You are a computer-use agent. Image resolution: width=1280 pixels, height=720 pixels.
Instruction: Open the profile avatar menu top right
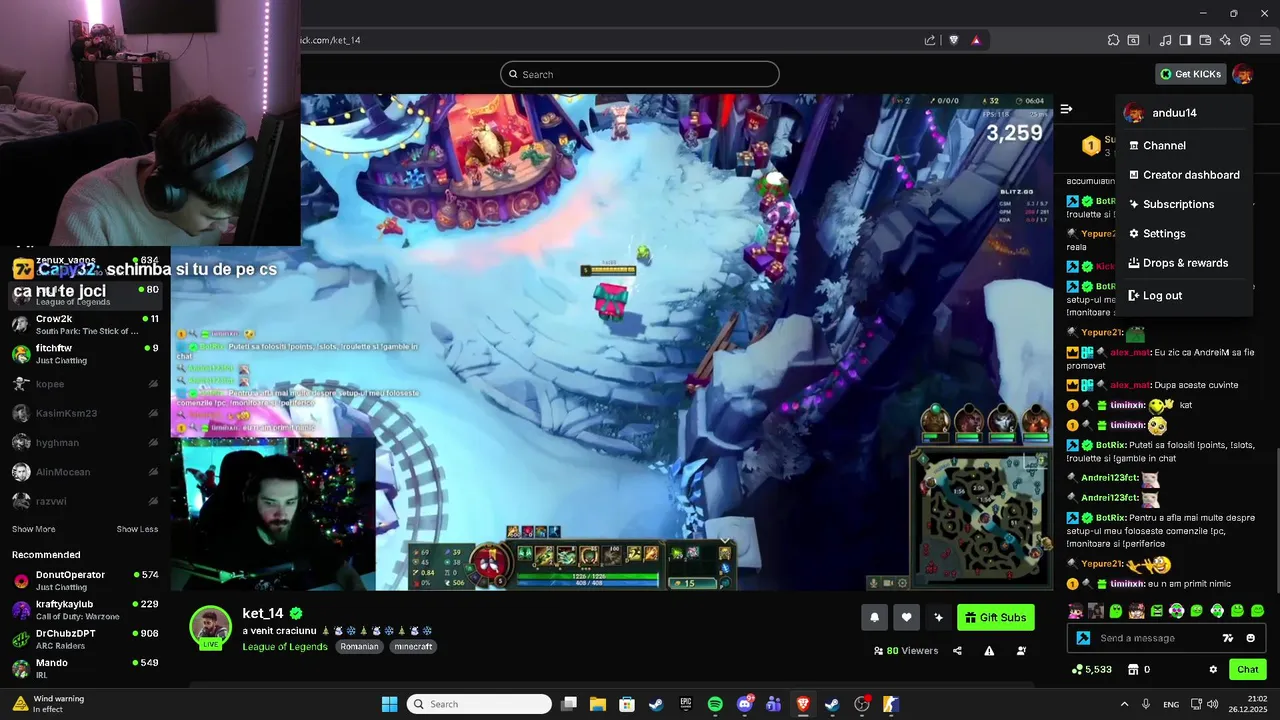click(x=1242, y=74)
